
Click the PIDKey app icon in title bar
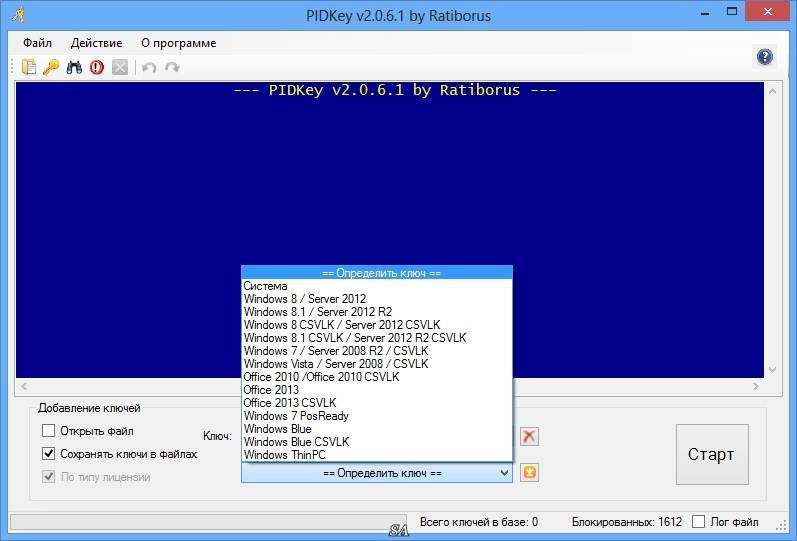click(18, 15)
